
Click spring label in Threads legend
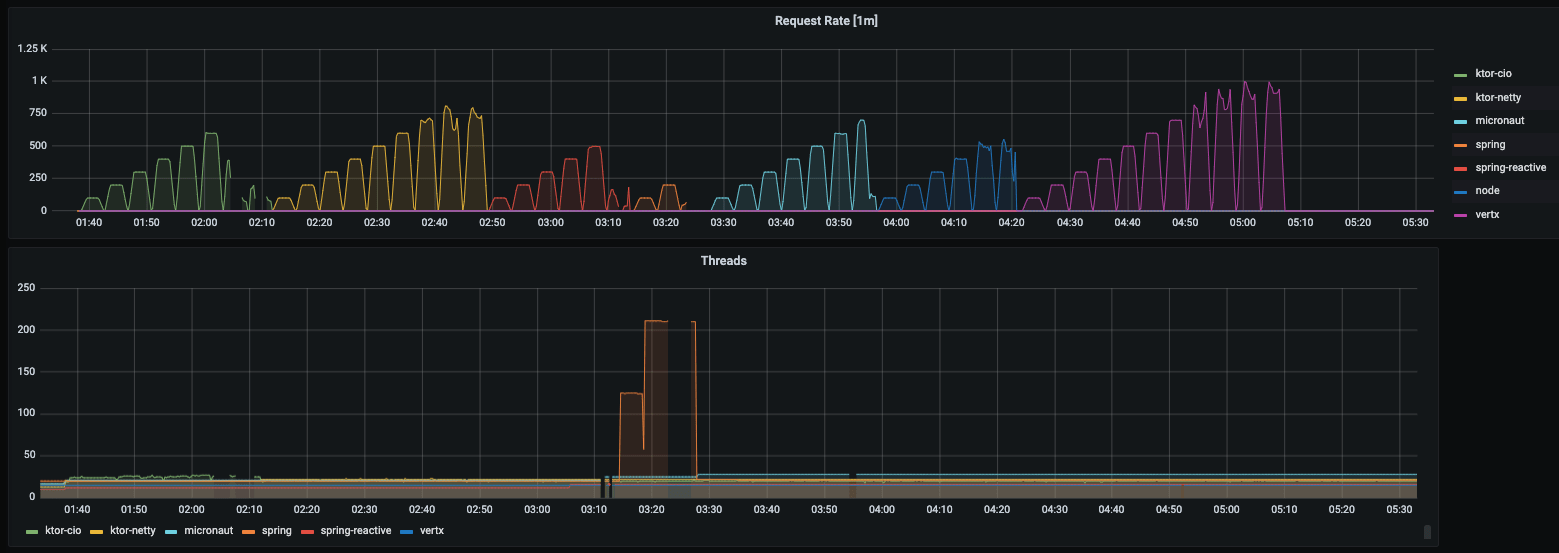[276, 531]
